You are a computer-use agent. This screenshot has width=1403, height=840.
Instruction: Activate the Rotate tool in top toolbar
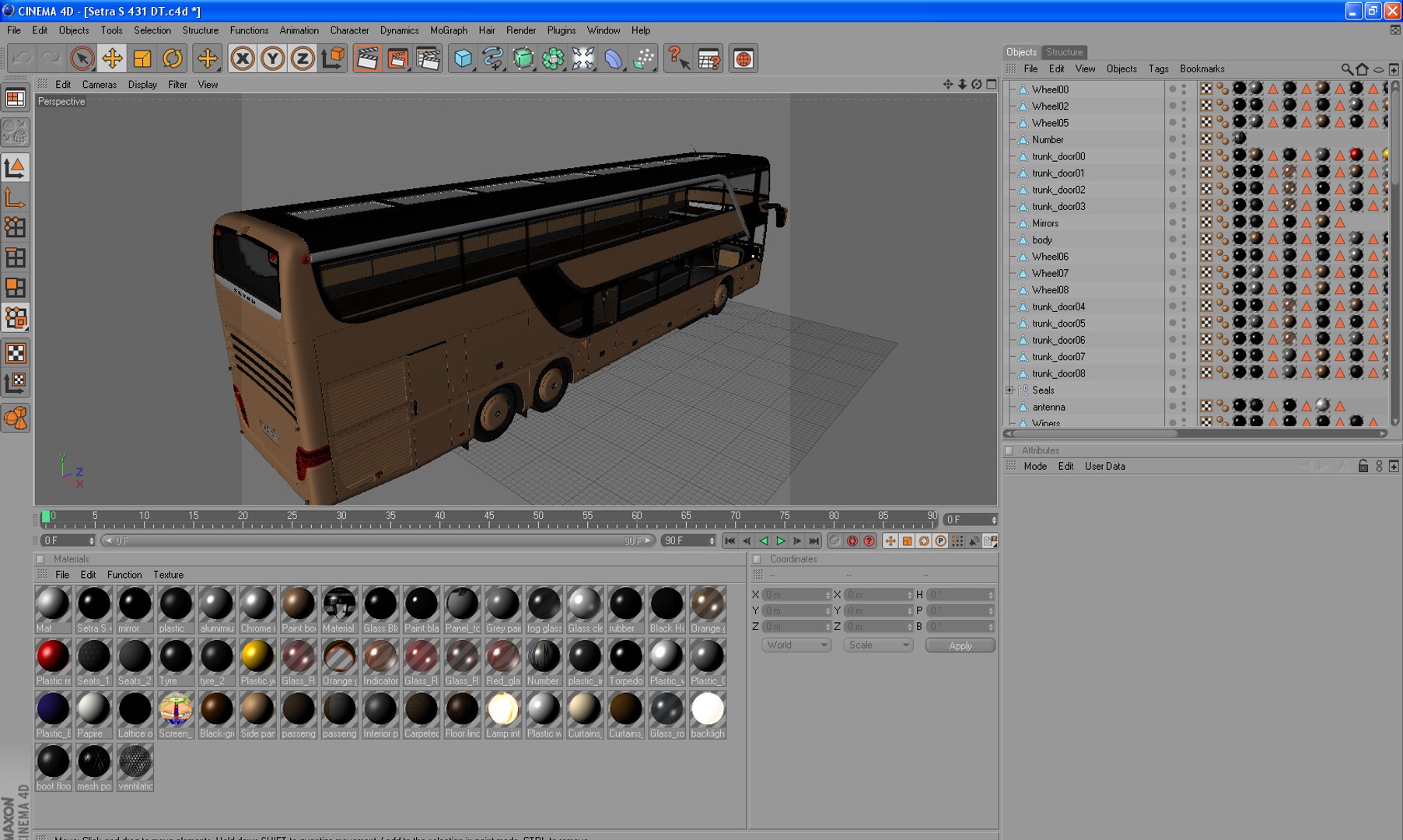click(x=173, y=58)
